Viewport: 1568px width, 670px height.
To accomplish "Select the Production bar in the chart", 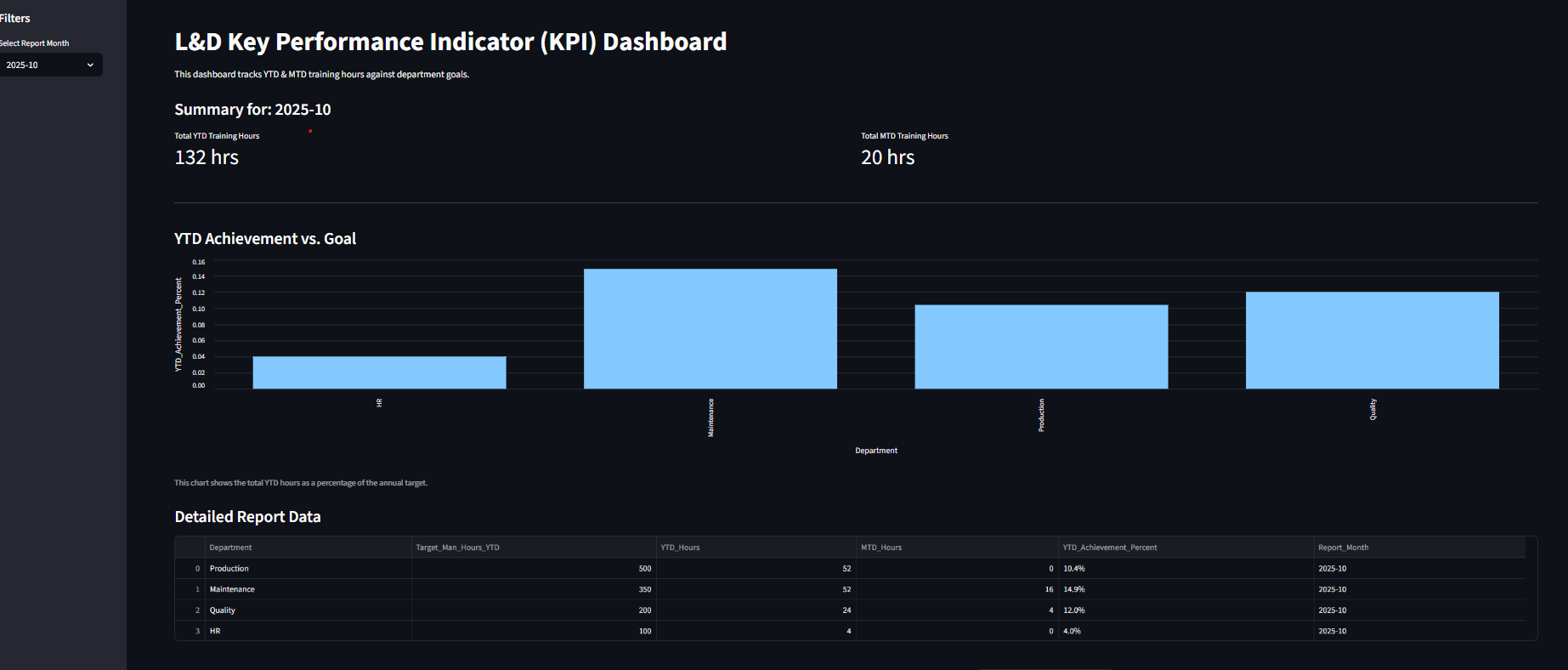I will pyautogui.click(x=1041, y=347).
